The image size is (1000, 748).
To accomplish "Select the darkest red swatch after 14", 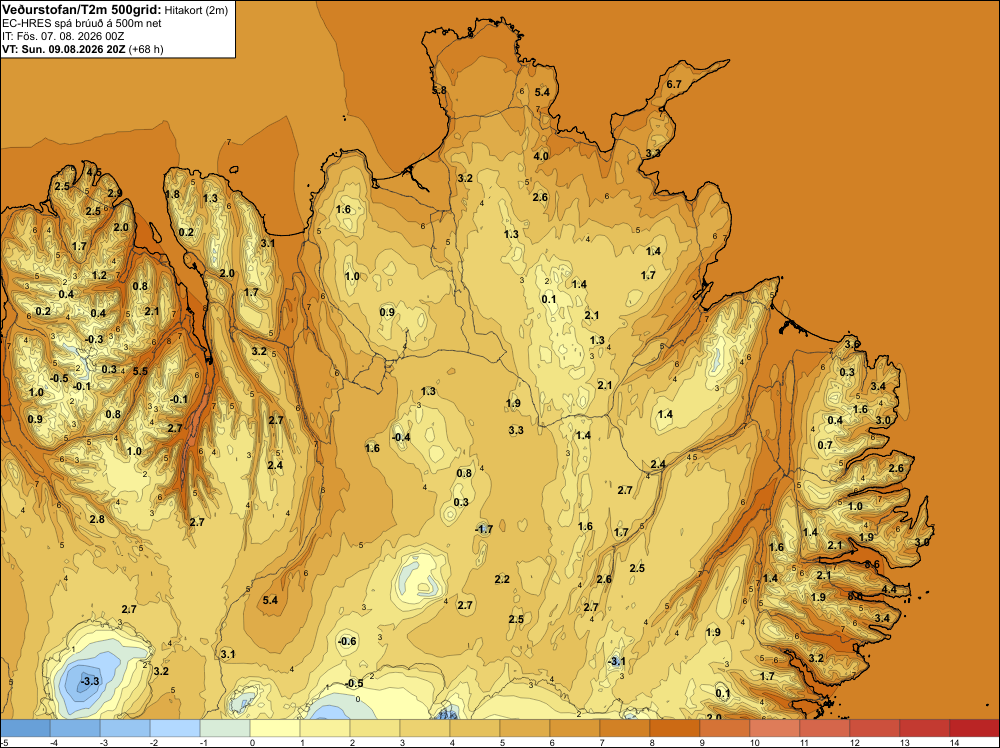I will pos(974,728).
